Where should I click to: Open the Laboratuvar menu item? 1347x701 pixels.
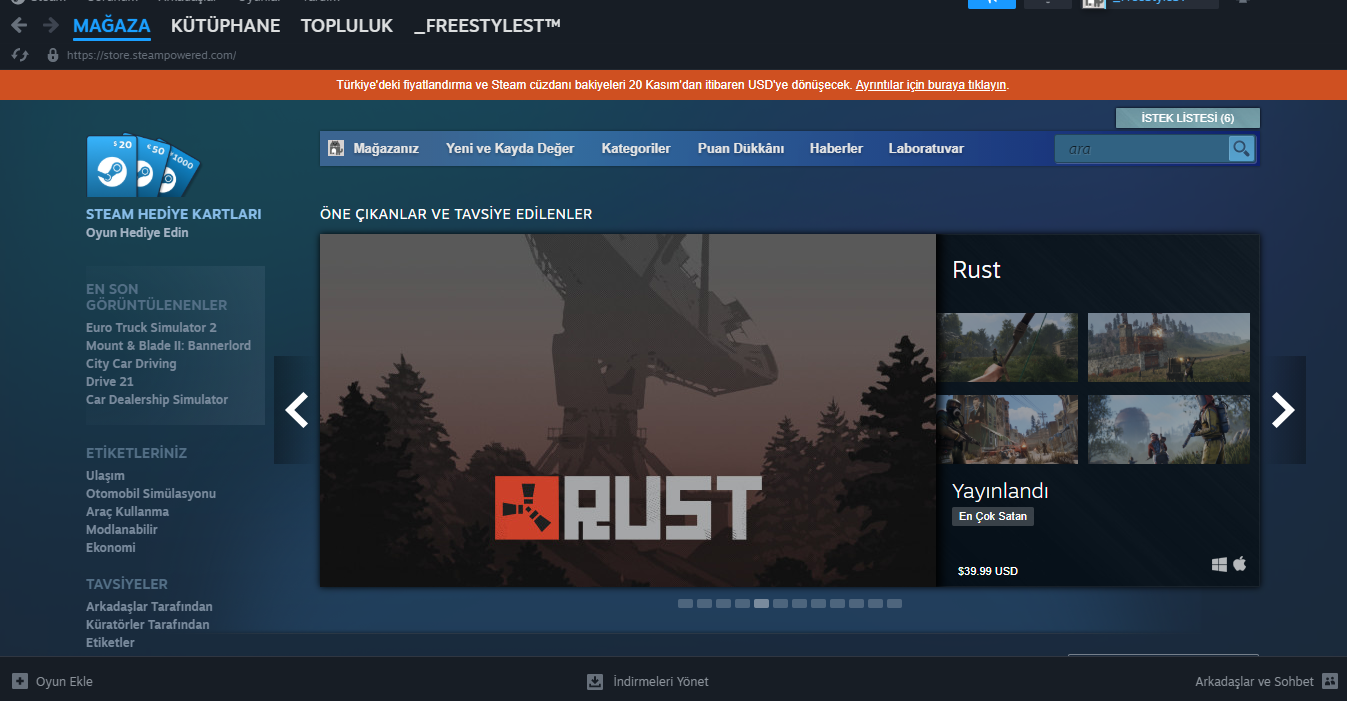point(926,149)
